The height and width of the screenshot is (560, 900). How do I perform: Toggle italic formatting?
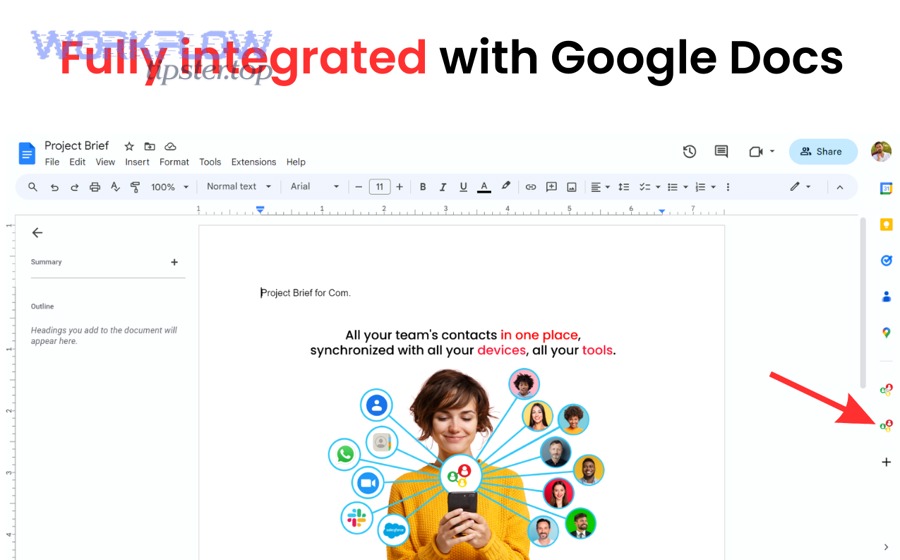[x=443, y=187]
